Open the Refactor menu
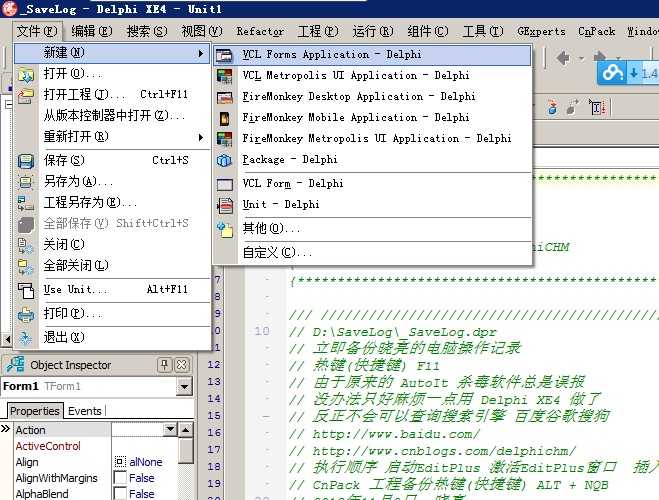659x500 pixels. tap(260, 31)
